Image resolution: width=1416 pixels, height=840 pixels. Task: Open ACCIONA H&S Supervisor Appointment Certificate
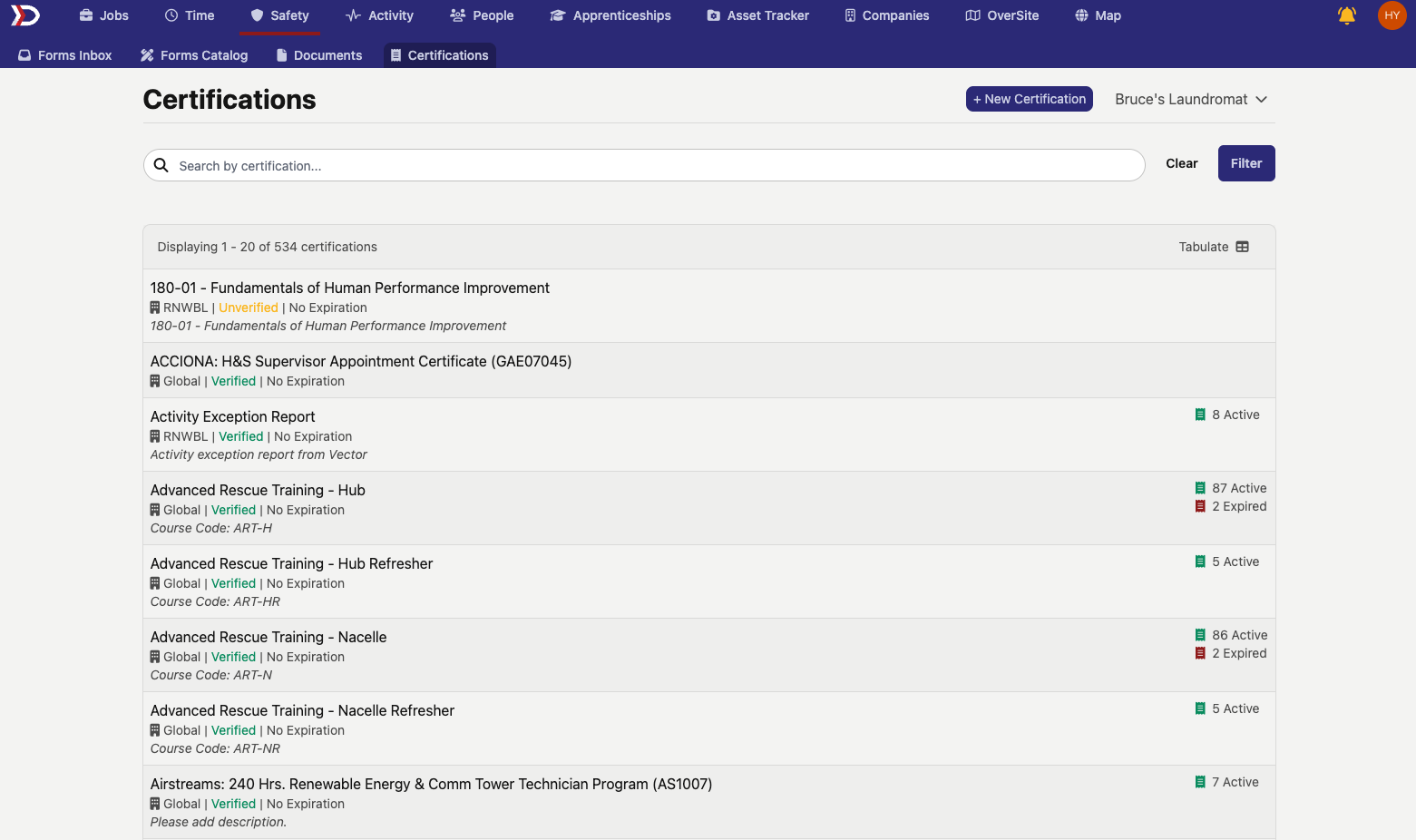tap(361, 361)
